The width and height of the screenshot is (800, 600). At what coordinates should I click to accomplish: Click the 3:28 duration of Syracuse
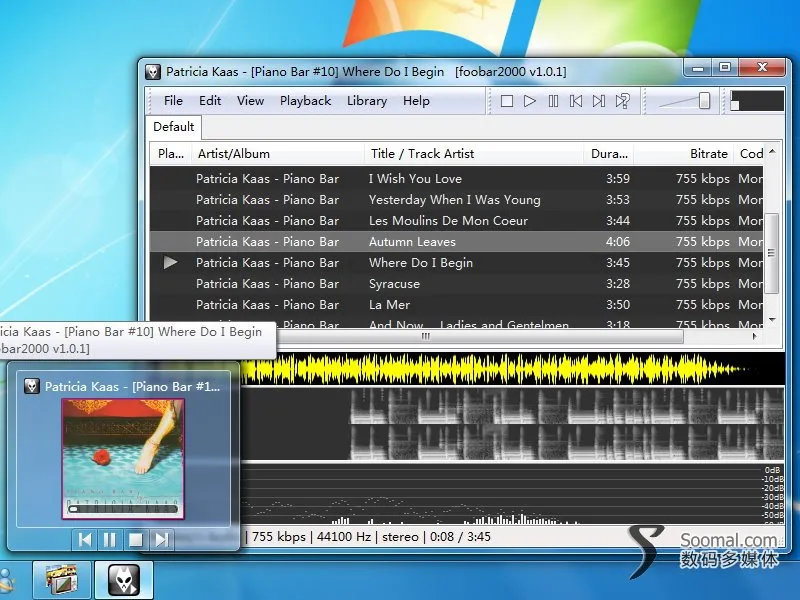[617, 284]
